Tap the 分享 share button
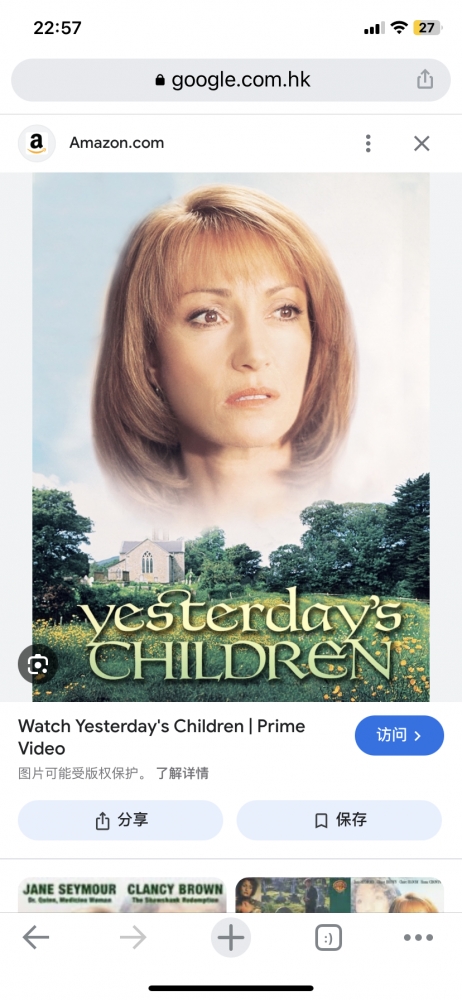Image resolution: width=462 pixels, height=1000 pixels. [121, 820]
